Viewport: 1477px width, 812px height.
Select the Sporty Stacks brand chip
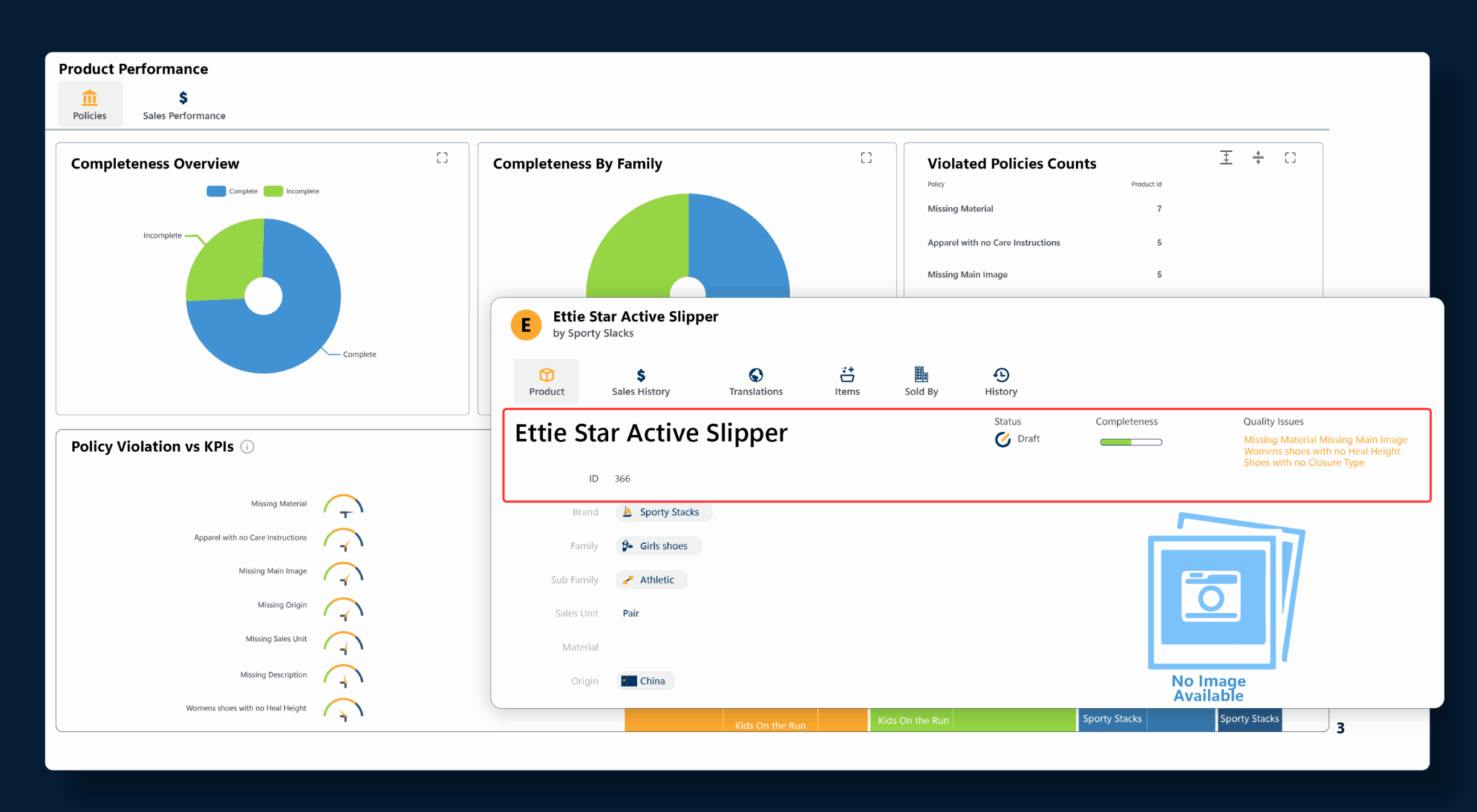(663, 512)
